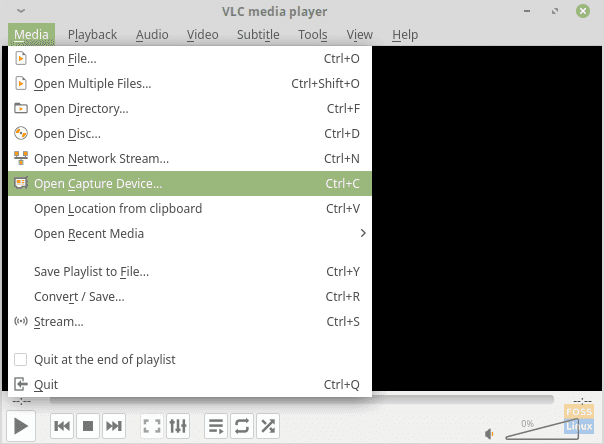604x444 pixels.
Task: Skip to the previous track
Action: (62, 426)
